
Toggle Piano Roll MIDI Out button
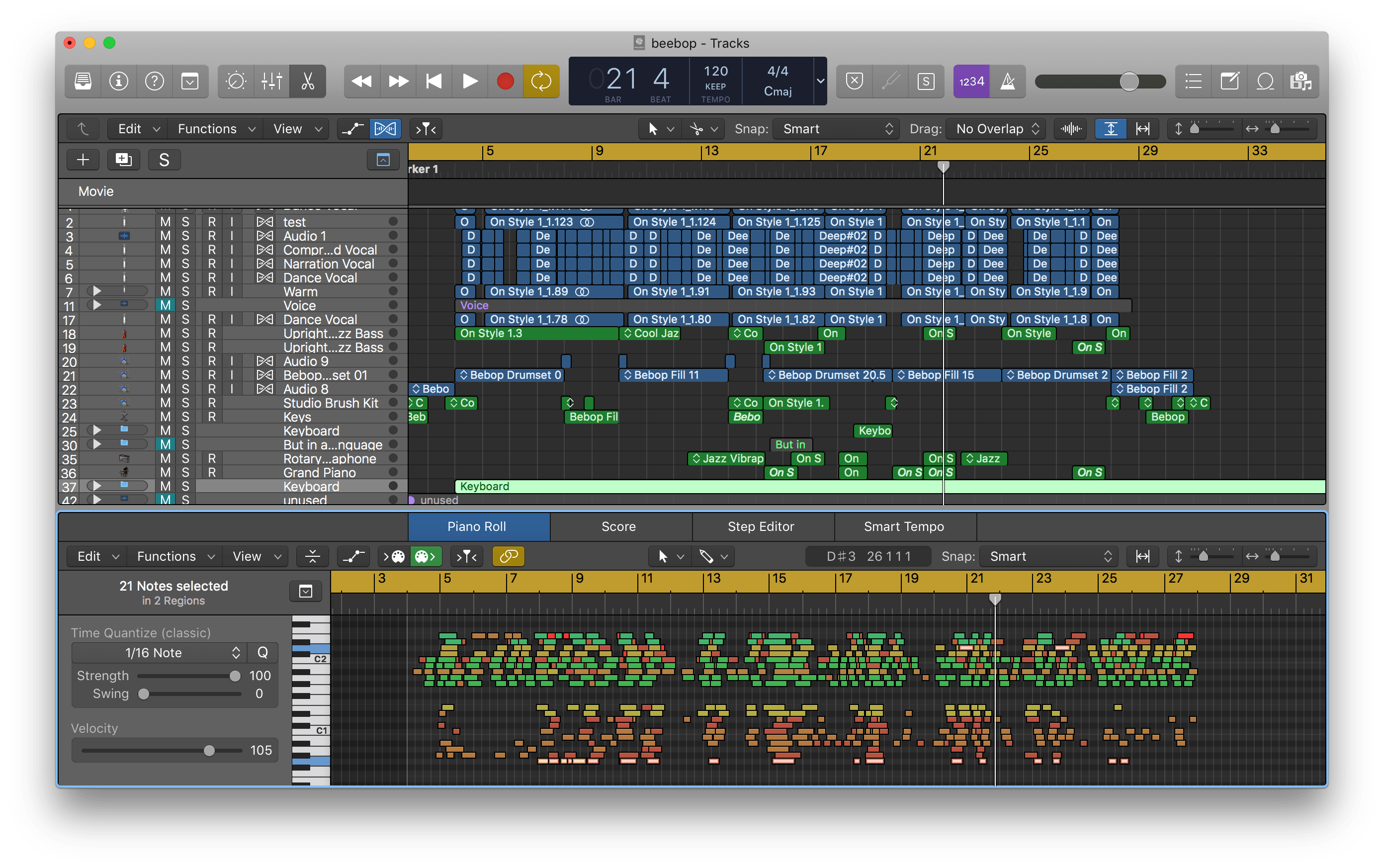coord(426,556)
